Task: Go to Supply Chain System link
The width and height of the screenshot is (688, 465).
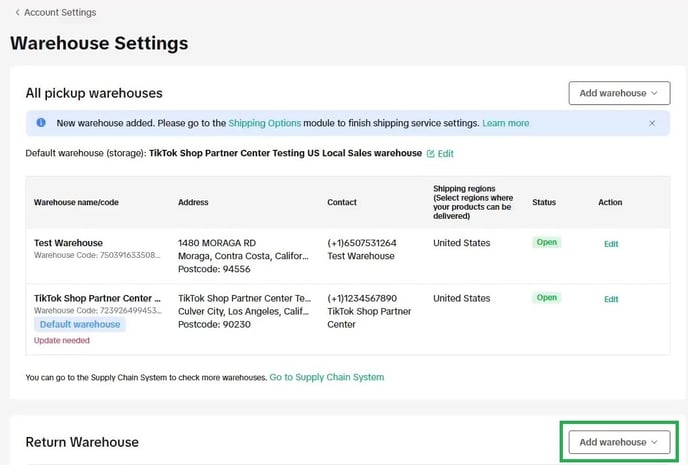Action: pos(326,377)
